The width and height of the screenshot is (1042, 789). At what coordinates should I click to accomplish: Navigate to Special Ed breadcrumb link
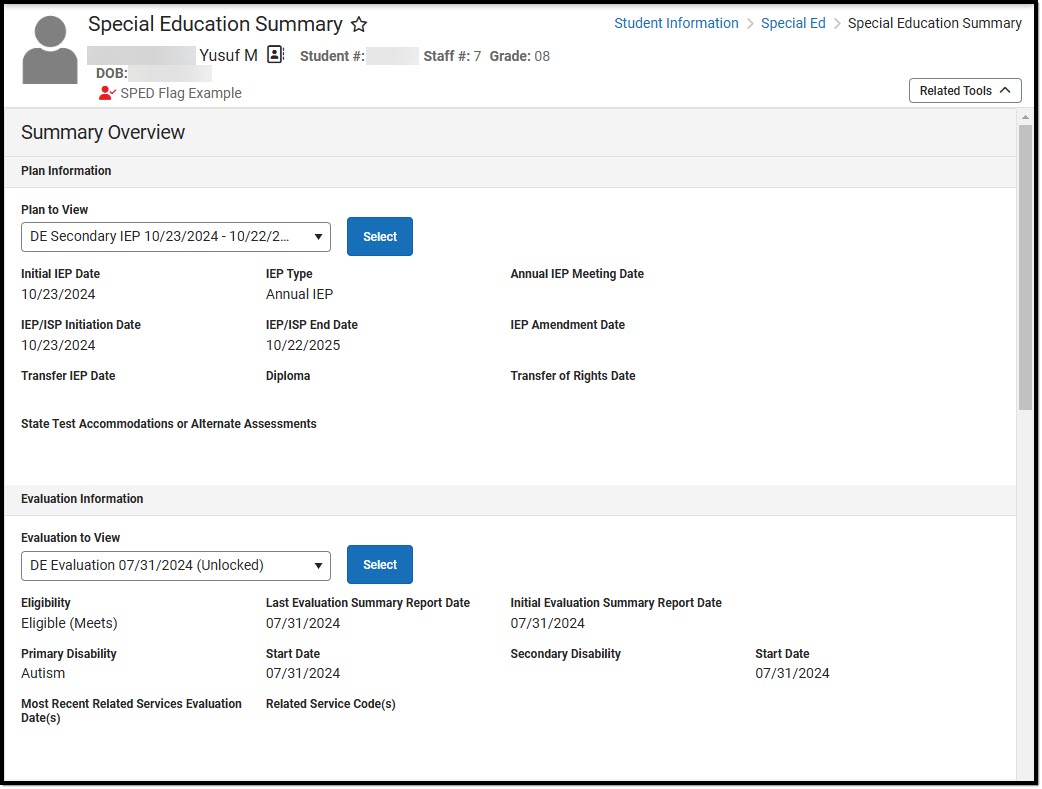(793, 23)
